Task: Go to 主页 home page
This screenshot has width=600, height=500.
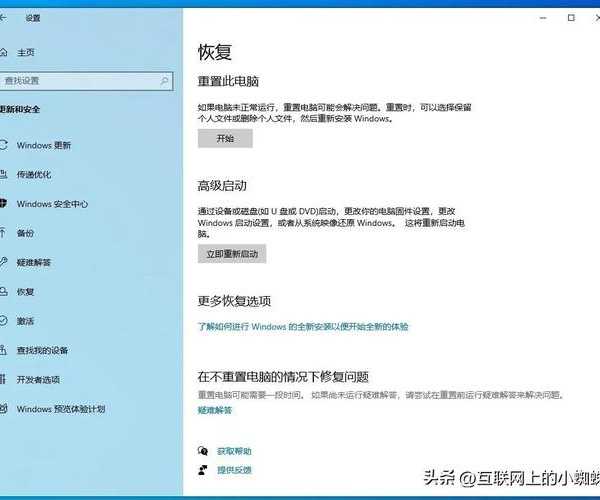Action: (26, 52)
